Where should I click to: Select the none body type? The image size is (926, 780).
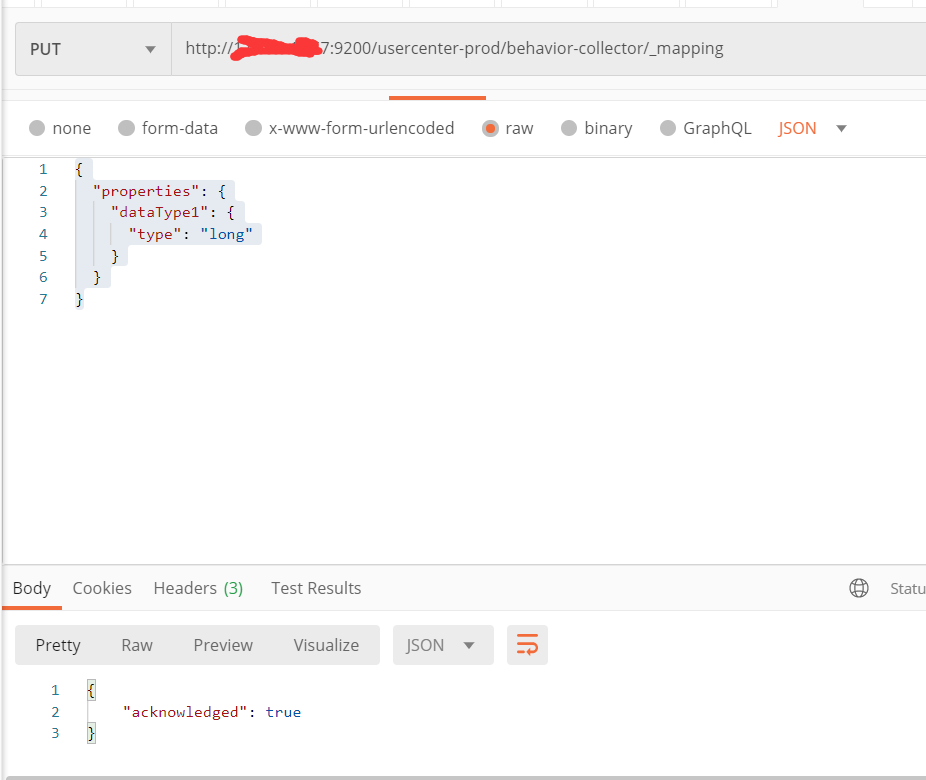pos(60,128)
